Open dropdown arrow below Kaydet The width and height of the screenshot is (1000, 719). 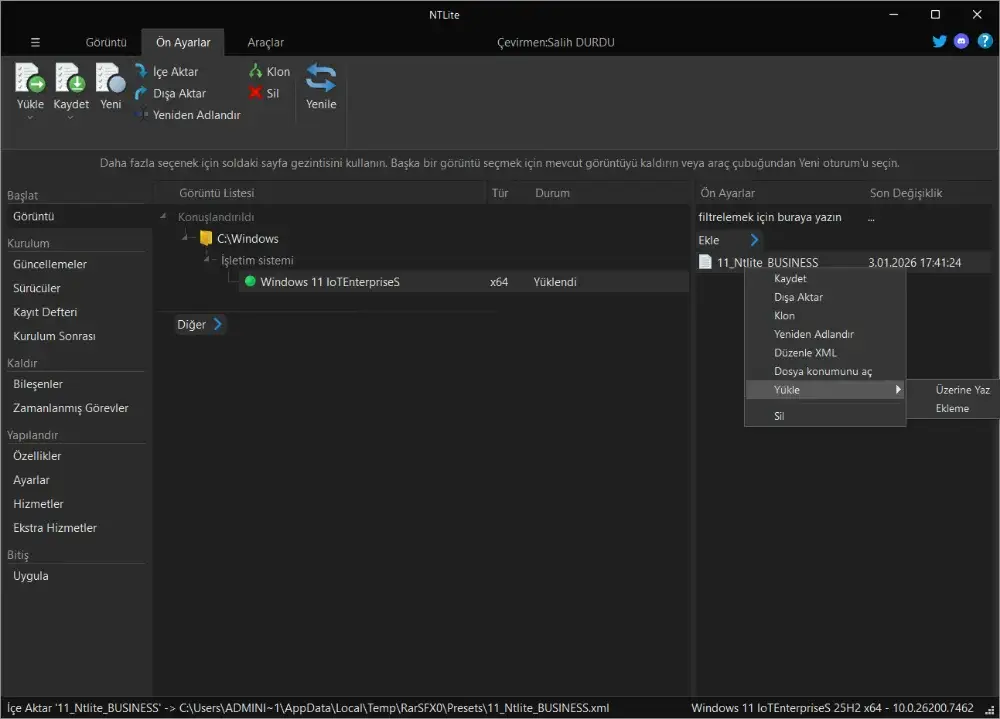[70, 118]
